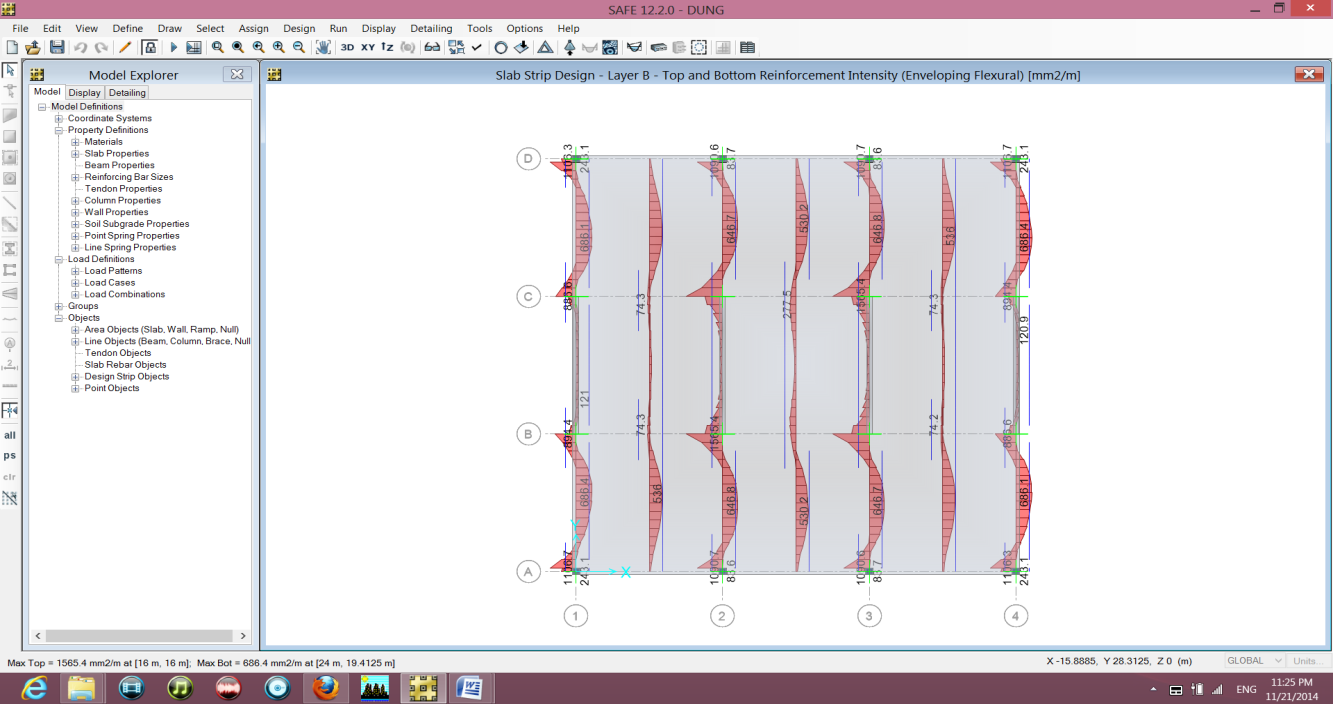Screen dimensions: 1333x704
Task: Select the Slab Rebar Objects tree item
Action: (127, 365)
